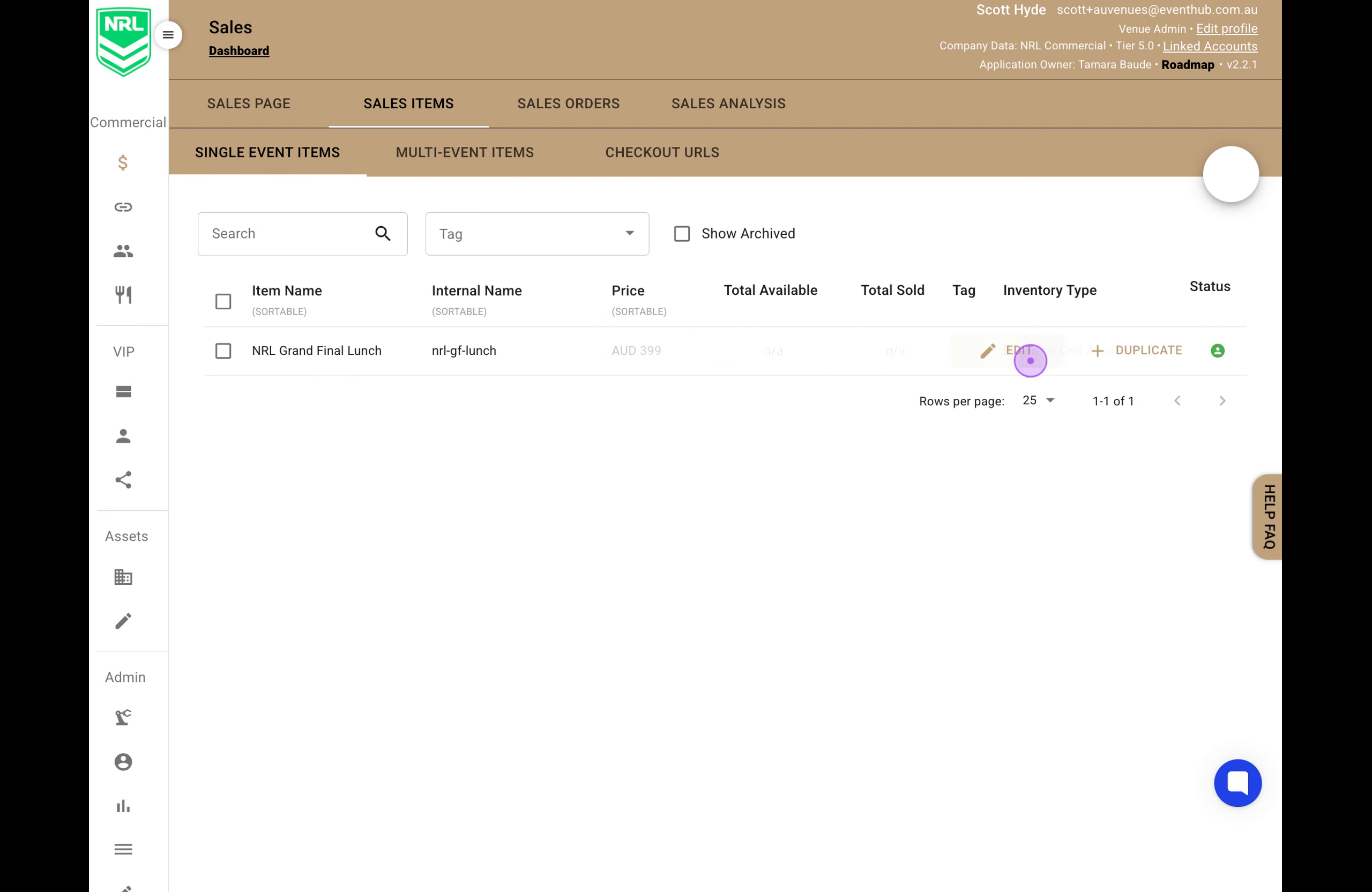1372x892 pixels.
Task: Click the green status icon for NRL Grand Final Lunch
Action: [x=1218, y=351]
